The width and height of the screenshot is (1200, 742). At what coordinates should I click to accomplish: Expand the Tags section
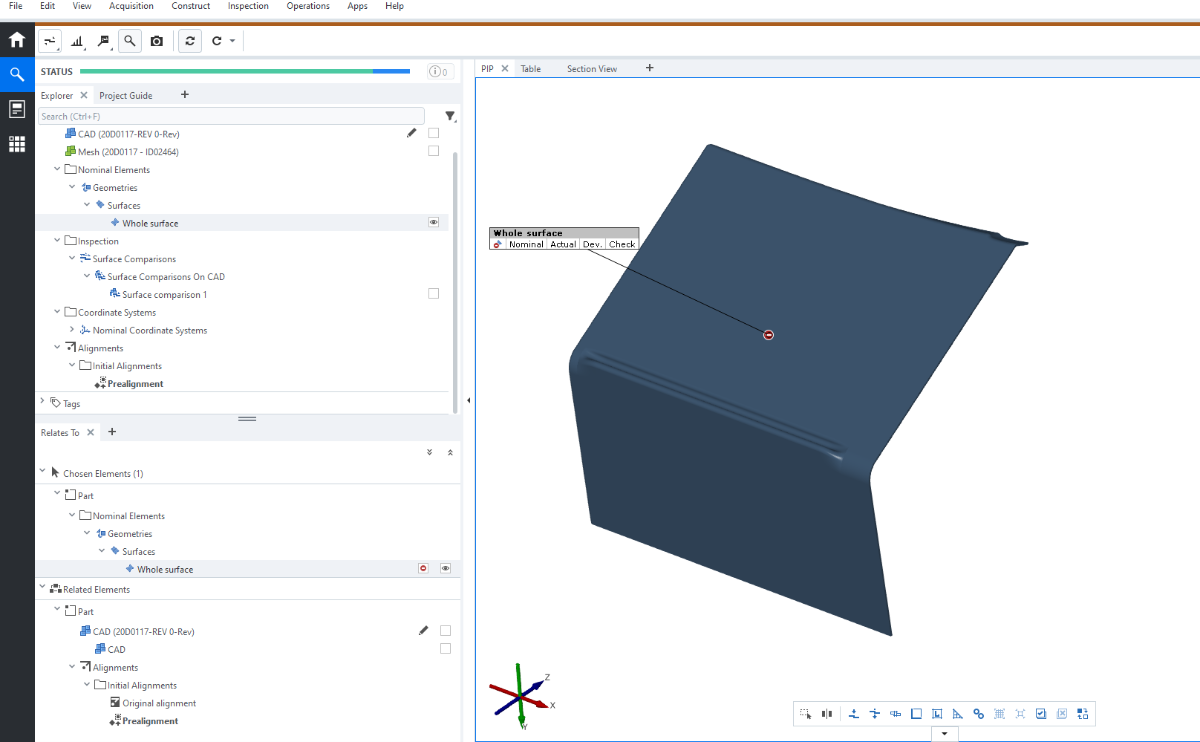tap(42, 403)
